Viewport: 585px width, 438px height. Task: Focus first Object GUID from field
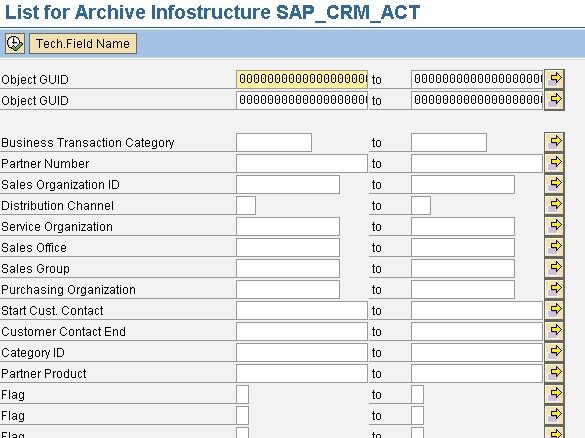pos(302,79)
